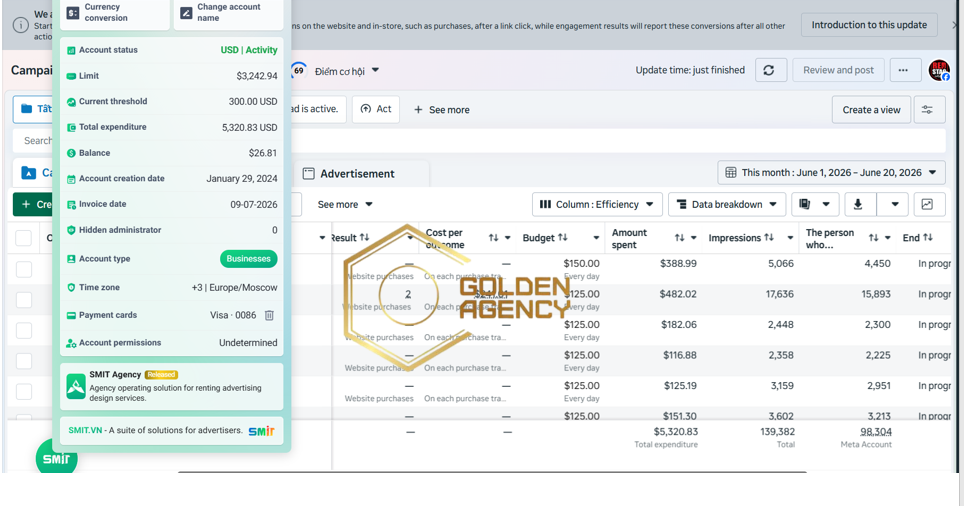
Task: Expand the export options arrow
Action: pos(895,204)
